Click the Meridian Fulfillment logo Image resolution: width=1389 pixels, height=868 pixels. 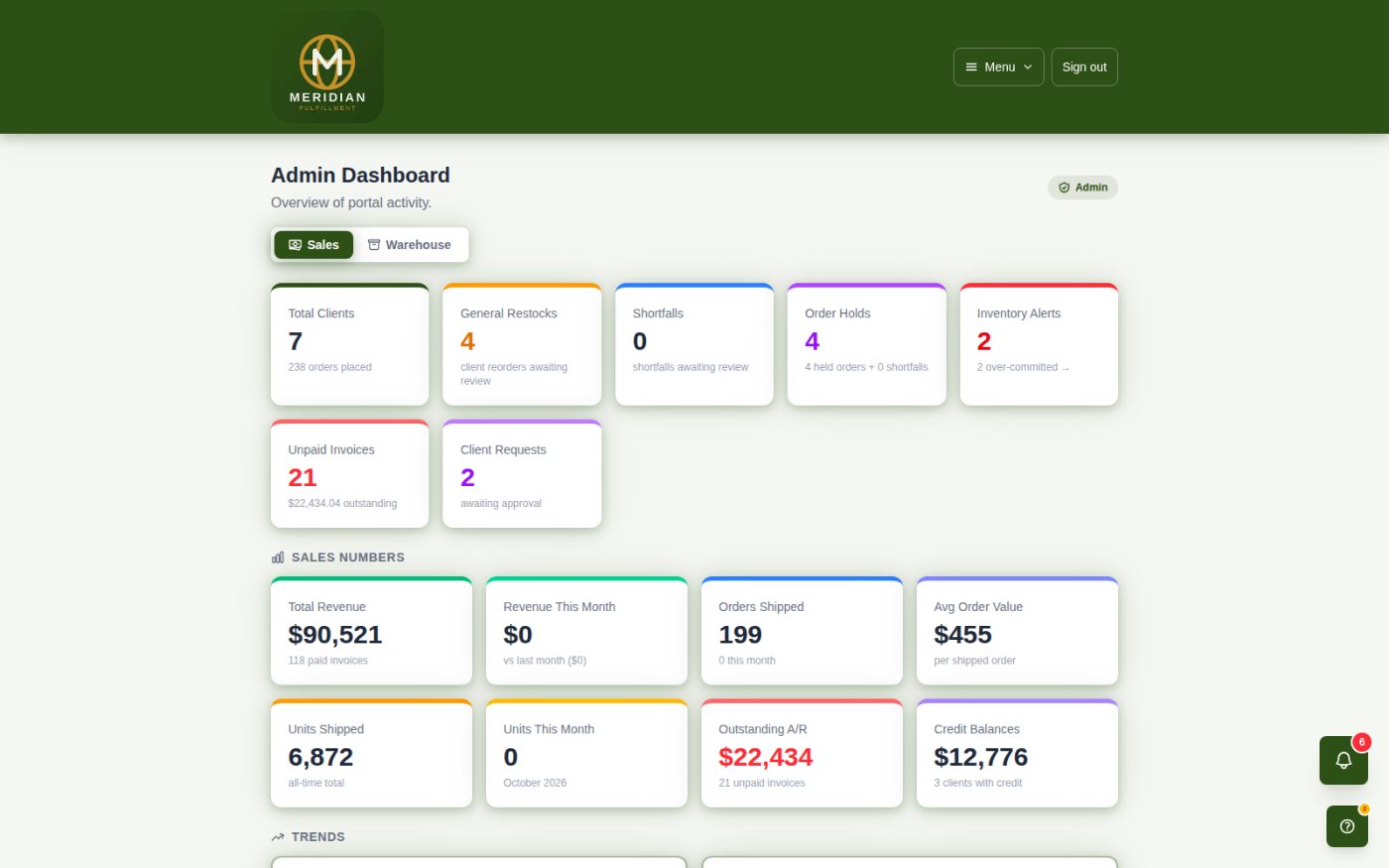coord(327,66)
